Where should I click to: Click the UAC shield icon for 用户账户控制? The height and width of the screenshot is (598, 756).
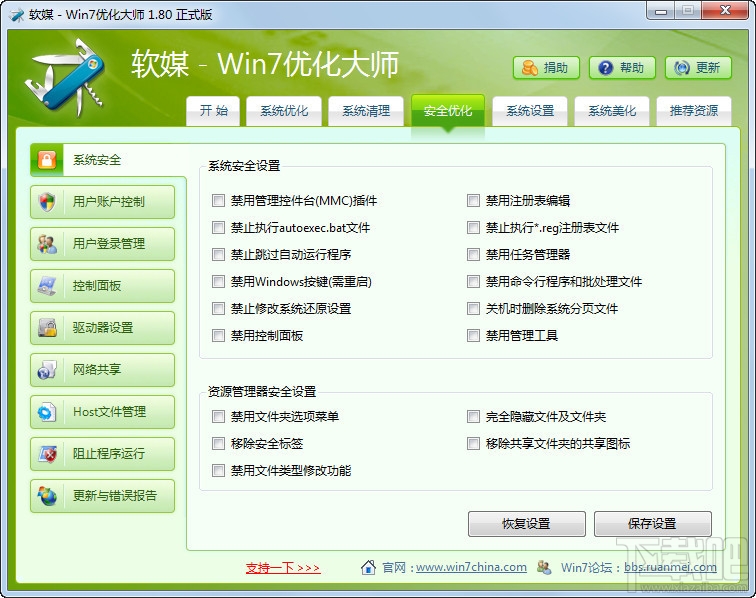(x=47, y=202)
